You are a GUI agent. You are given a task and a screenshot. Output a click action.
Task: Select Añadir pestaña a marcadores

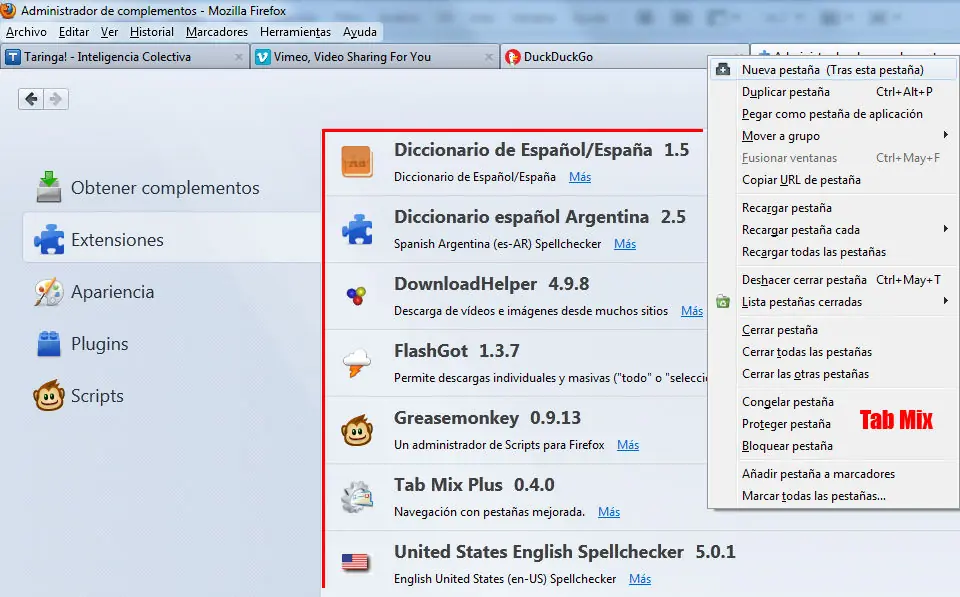coord(834,474)
